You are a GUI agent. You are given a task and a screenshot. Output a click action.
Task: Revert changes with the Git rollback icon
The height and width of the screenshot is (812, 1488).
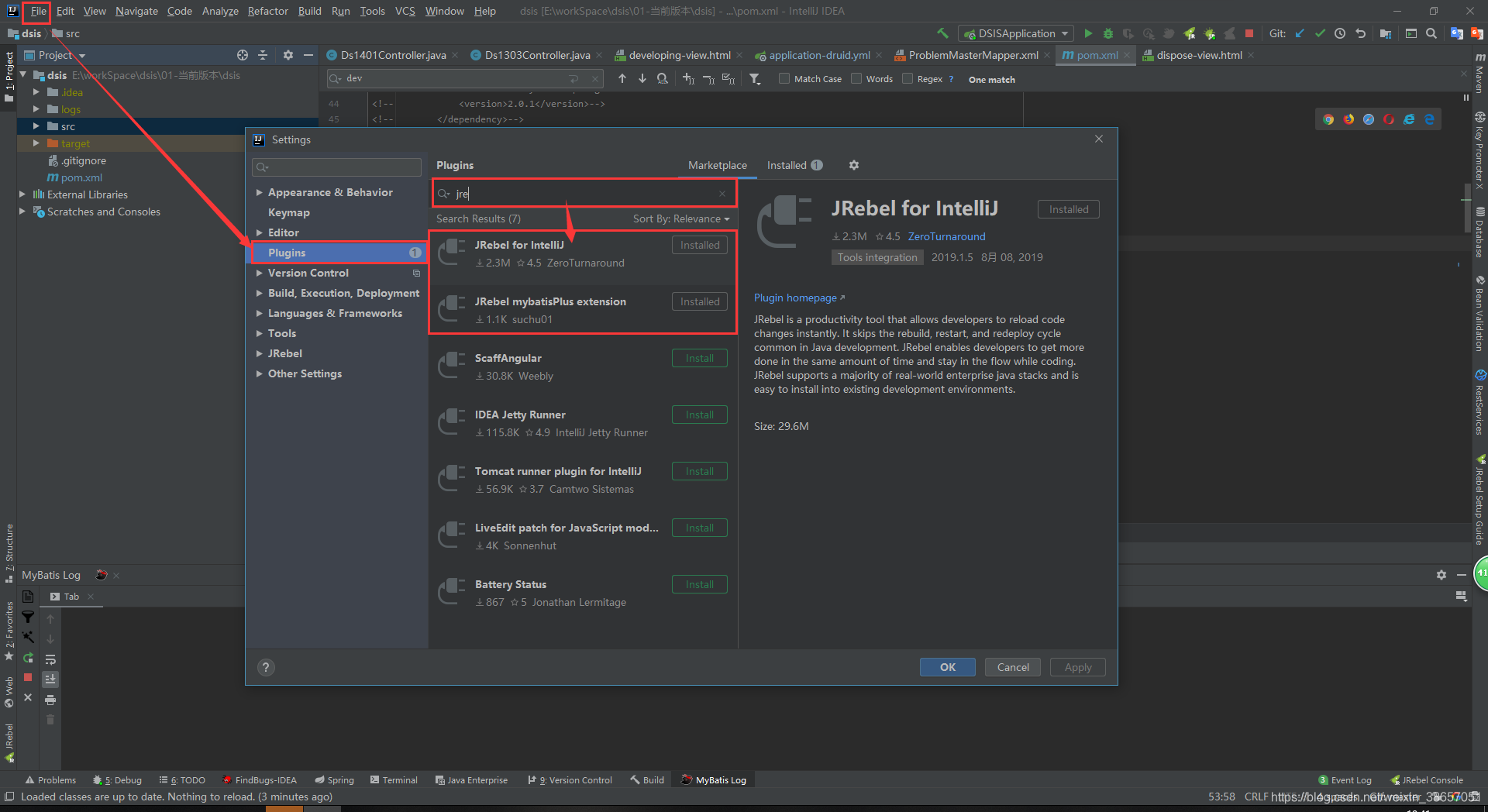[x=1360, y=33]
